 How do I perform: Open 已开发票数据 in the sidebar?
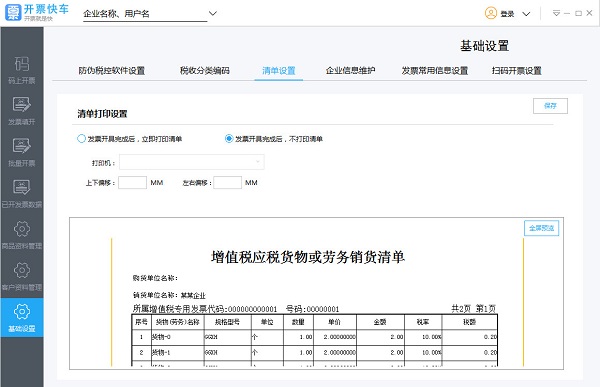coord(22,194)
